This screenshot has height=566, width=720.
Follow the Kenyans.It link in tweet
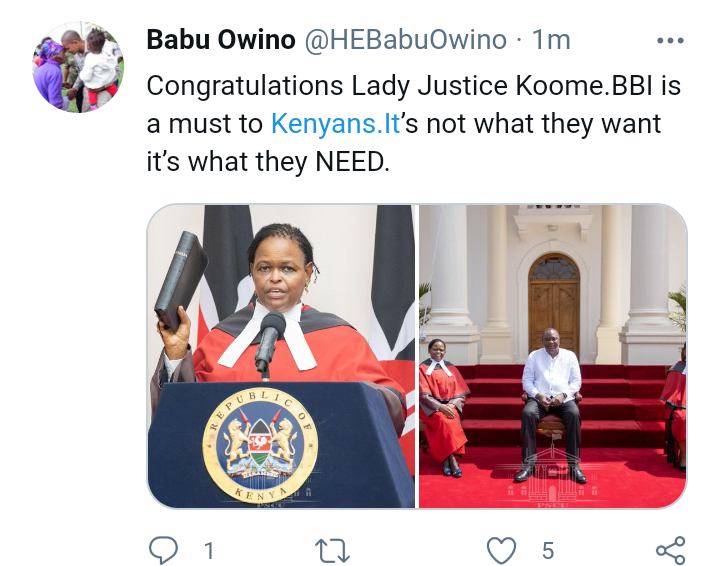(x=335, y=123)
